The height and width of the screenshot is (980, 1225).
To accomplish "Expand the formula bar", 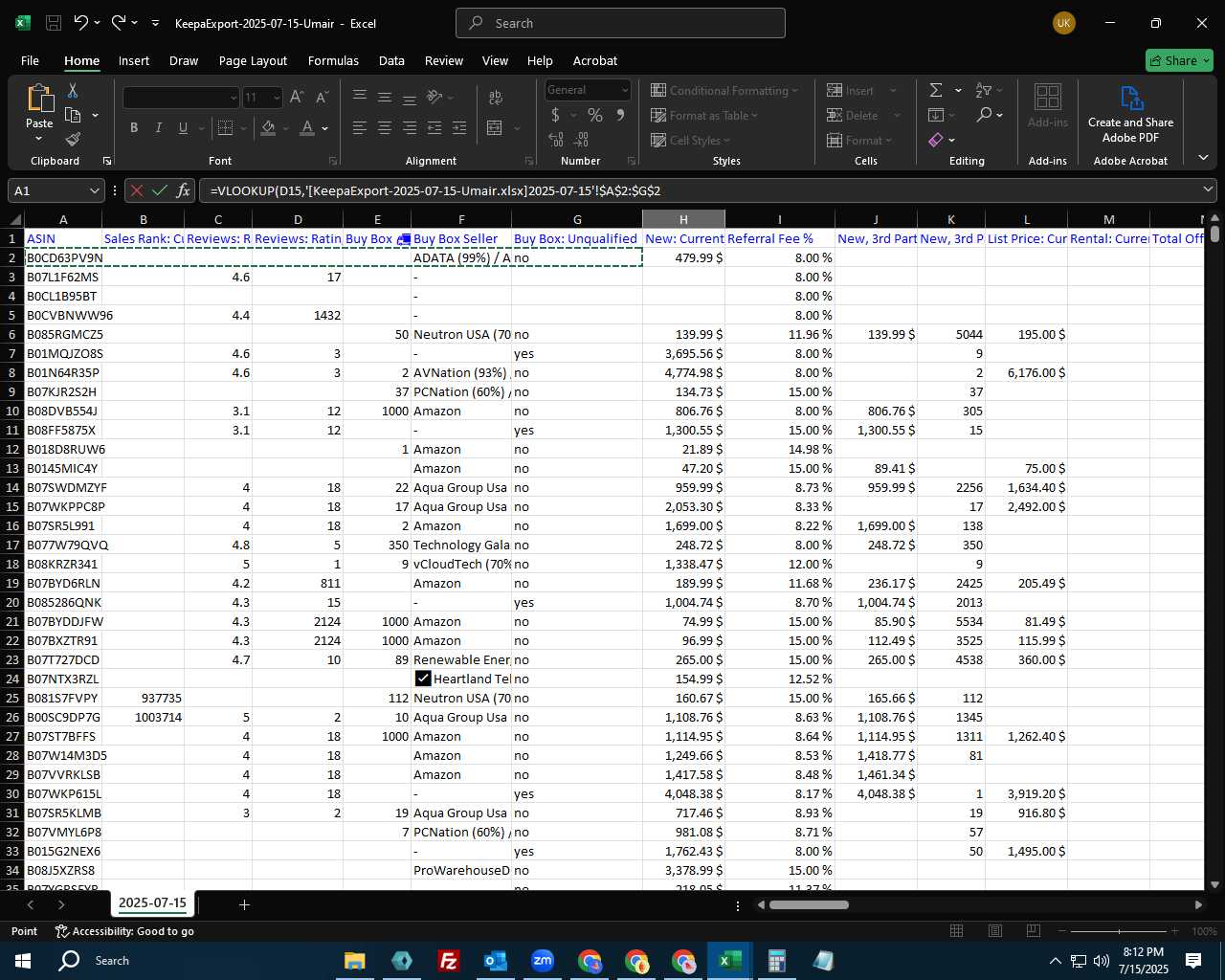I will tap(1209, 189).
